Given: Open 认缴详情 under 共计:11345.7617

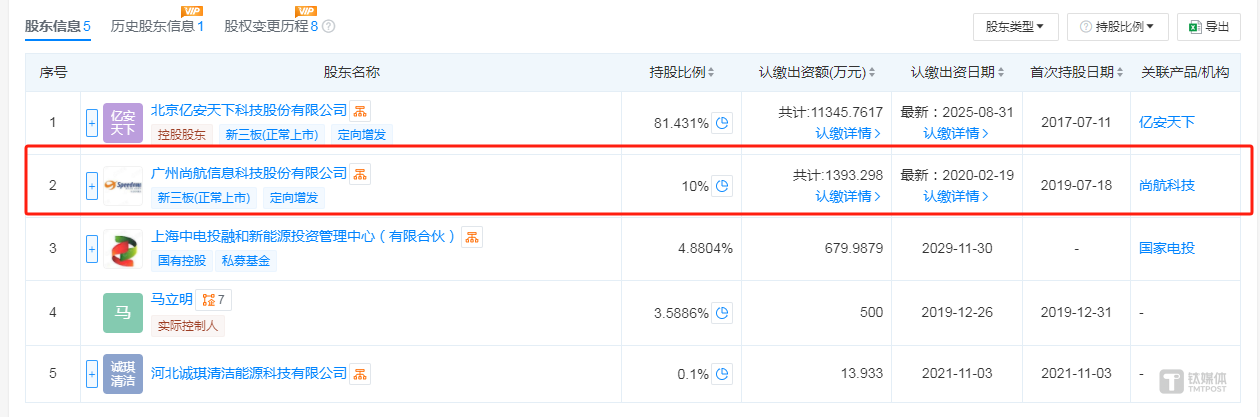Looking at the screenshot, I should [x=848, y=133].
